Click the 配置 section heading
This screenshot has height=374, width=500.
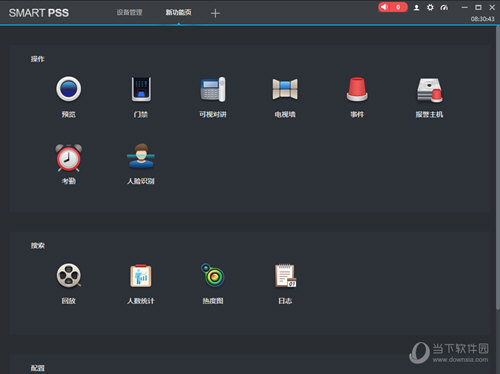coord(37,368)
